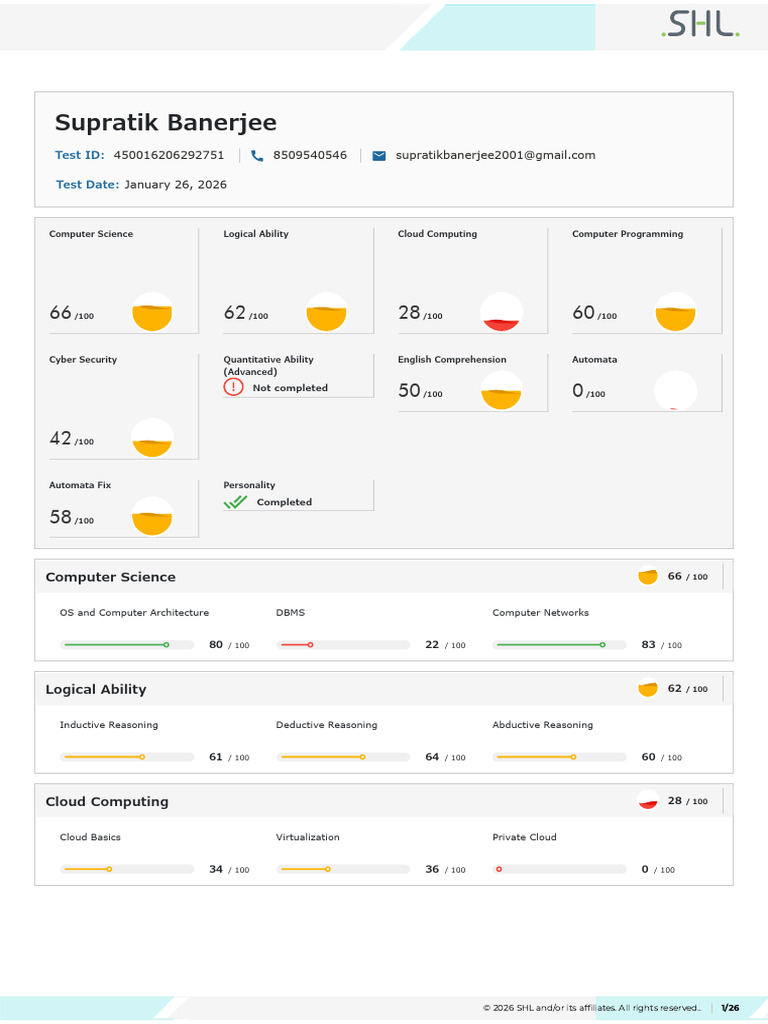Screen dimensions: 768x1024
Task: Click the Automata Fix card title
Action: point(80,485)
